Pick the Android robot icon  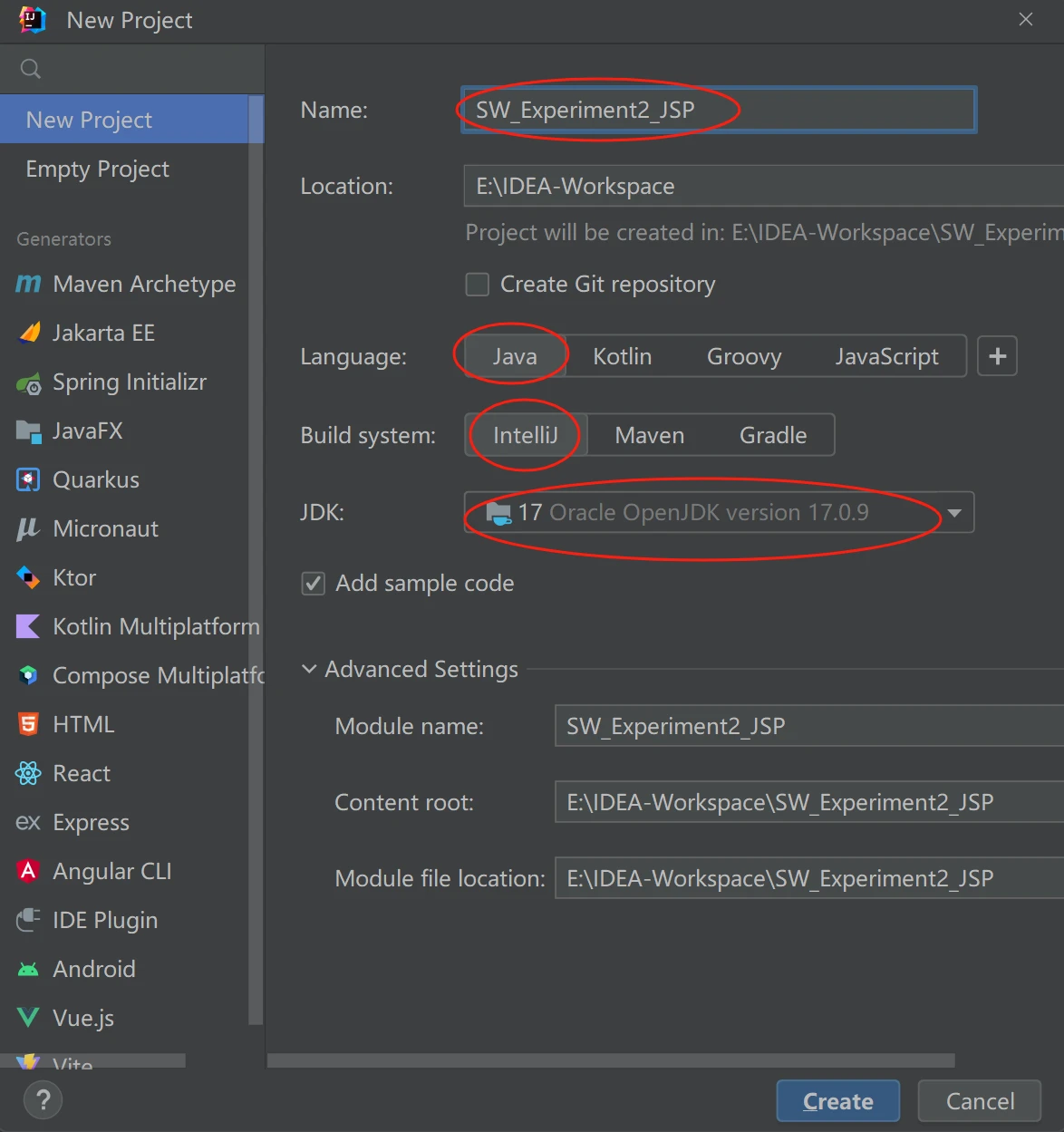click(x=29, y=970)
